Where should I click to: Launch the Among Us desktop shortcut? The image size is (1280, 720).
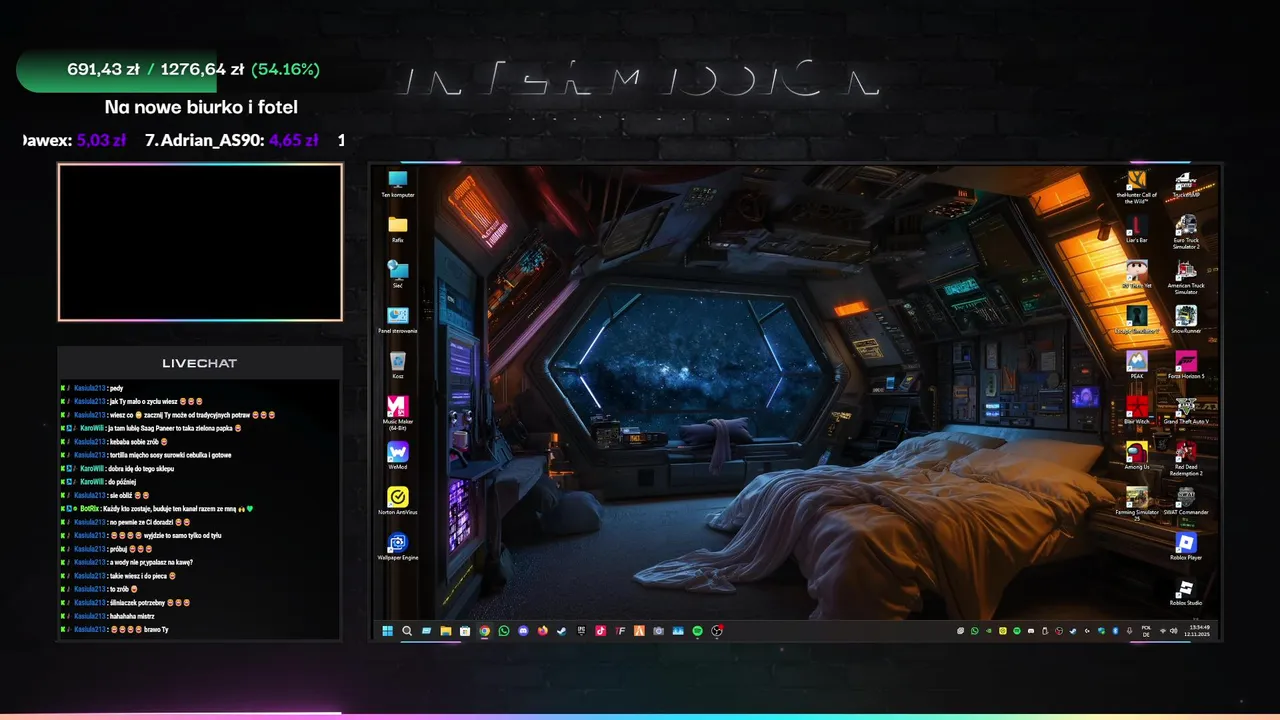(1136, 456)
